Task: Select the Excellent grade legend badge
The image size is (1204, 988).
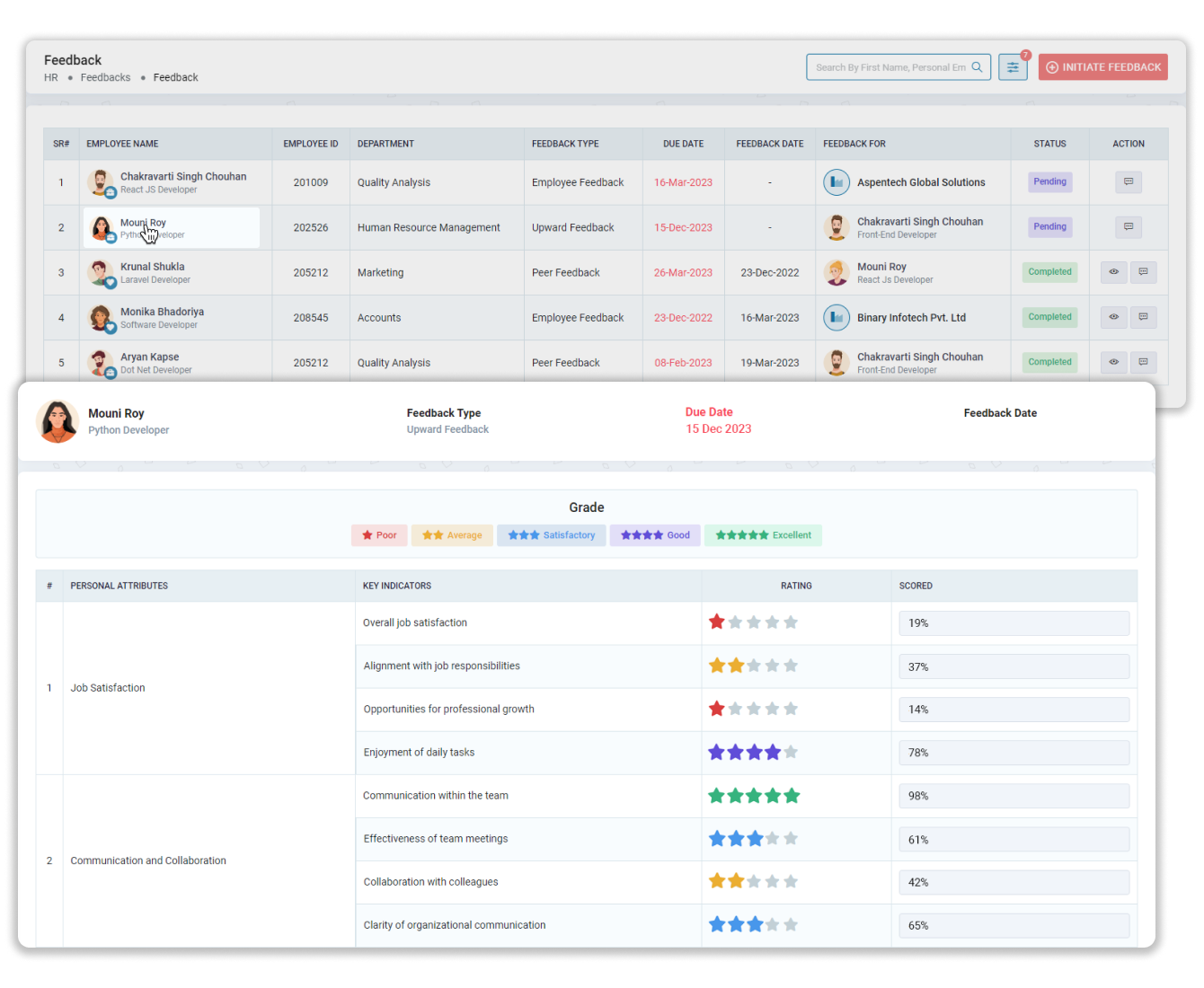Action: (763, 534)
